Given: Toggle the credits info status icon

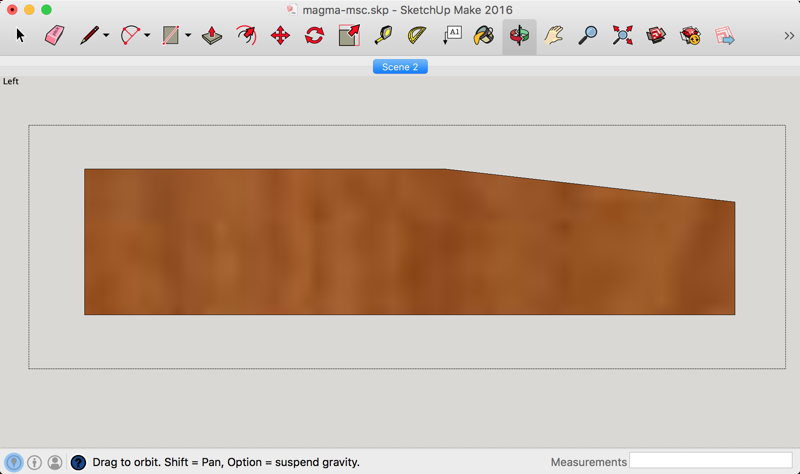Looking at the screenshot, I should (34, 463).
